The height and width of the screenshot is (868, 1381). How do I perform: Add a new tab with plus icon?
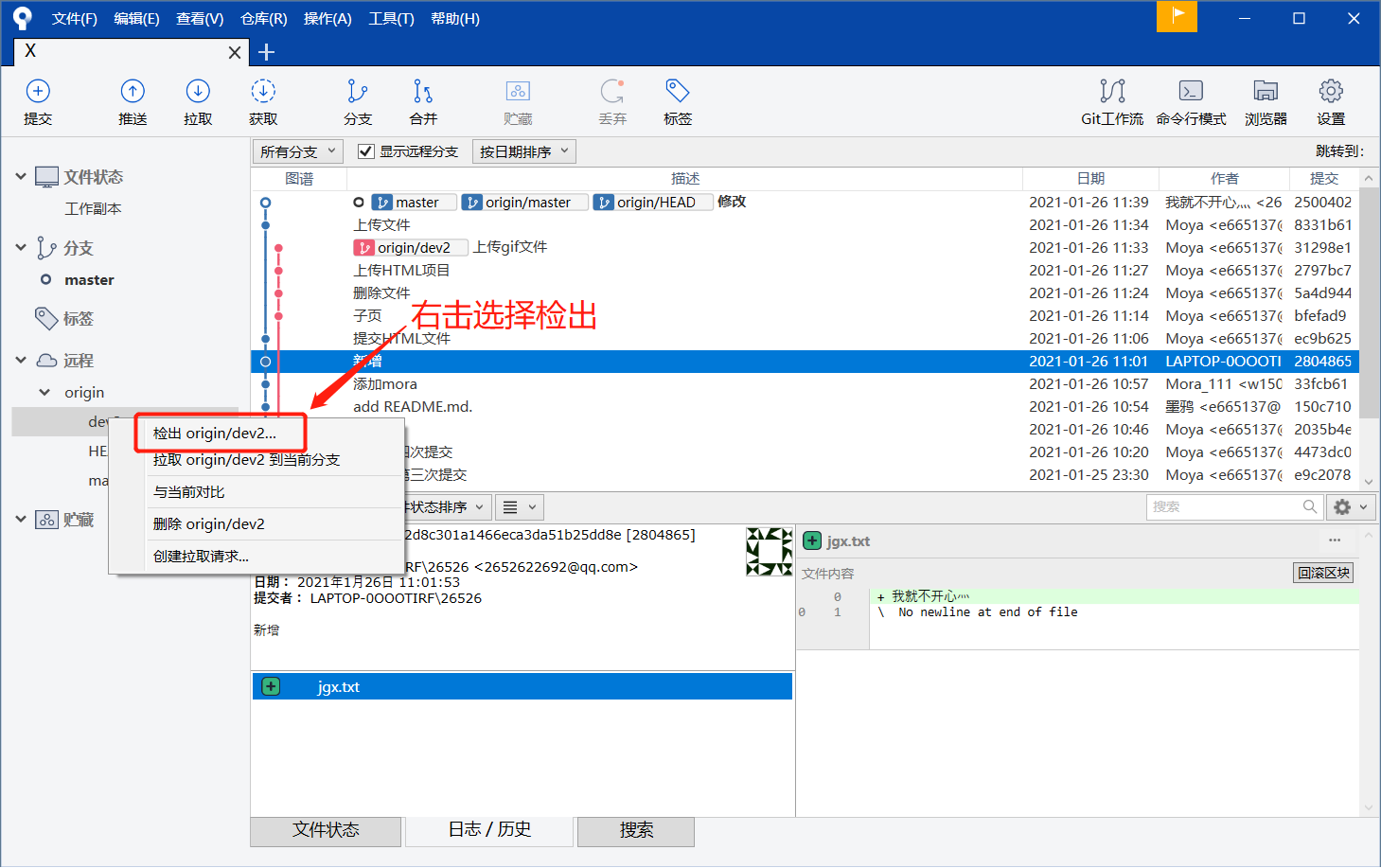click(x=266, y=52)
